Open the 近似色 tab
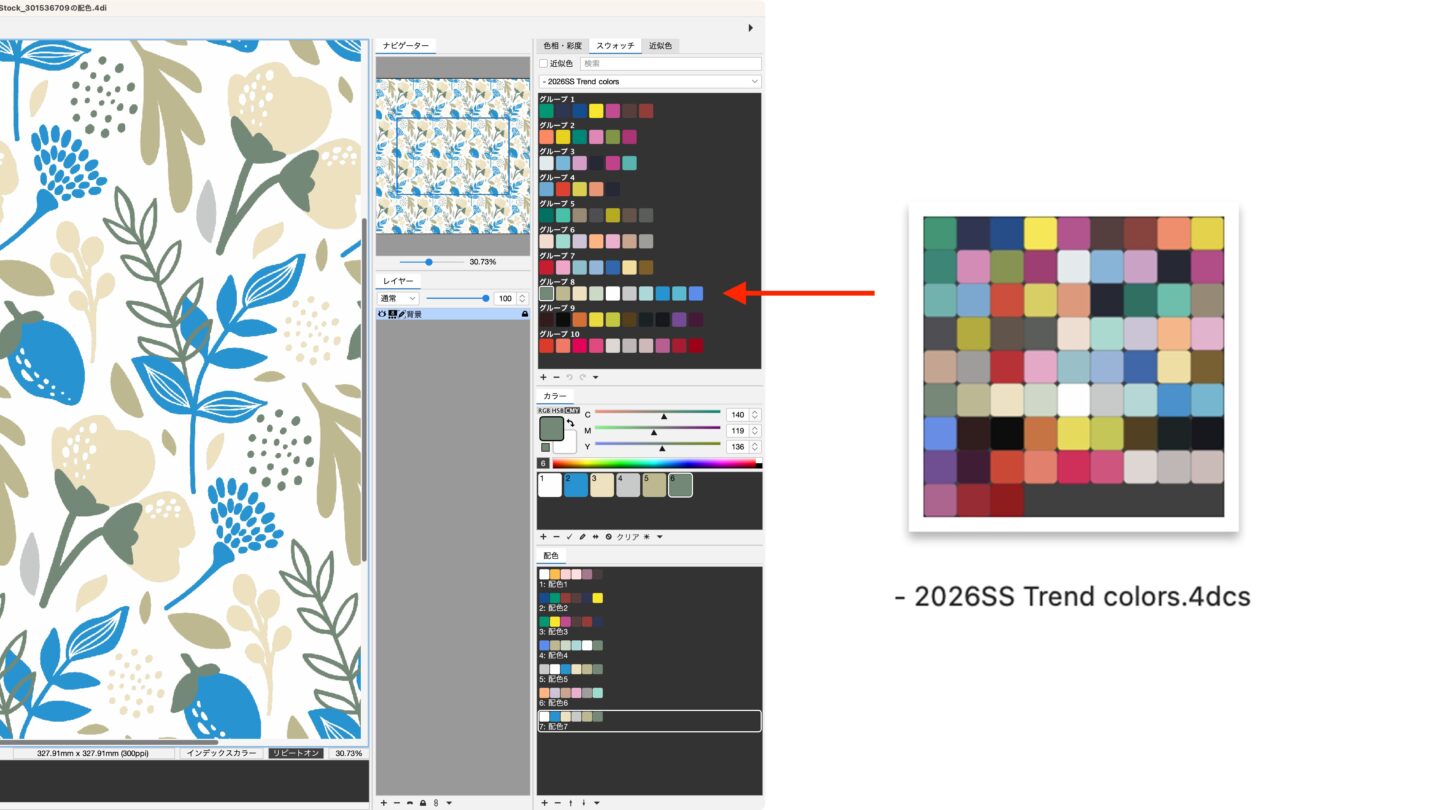The height and width of the screenshot is (810, 1450). click(x=660, y=46)
